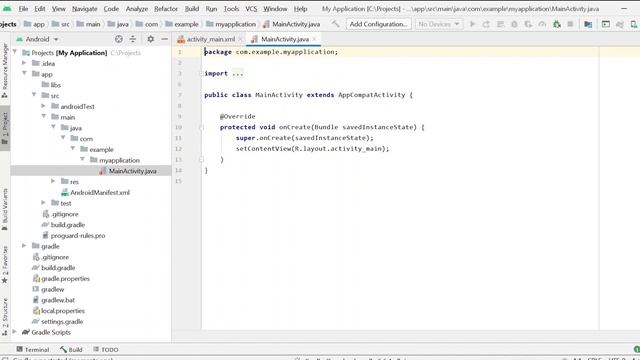
Task: Expand the .idea folder arrow
Action: 24,63
